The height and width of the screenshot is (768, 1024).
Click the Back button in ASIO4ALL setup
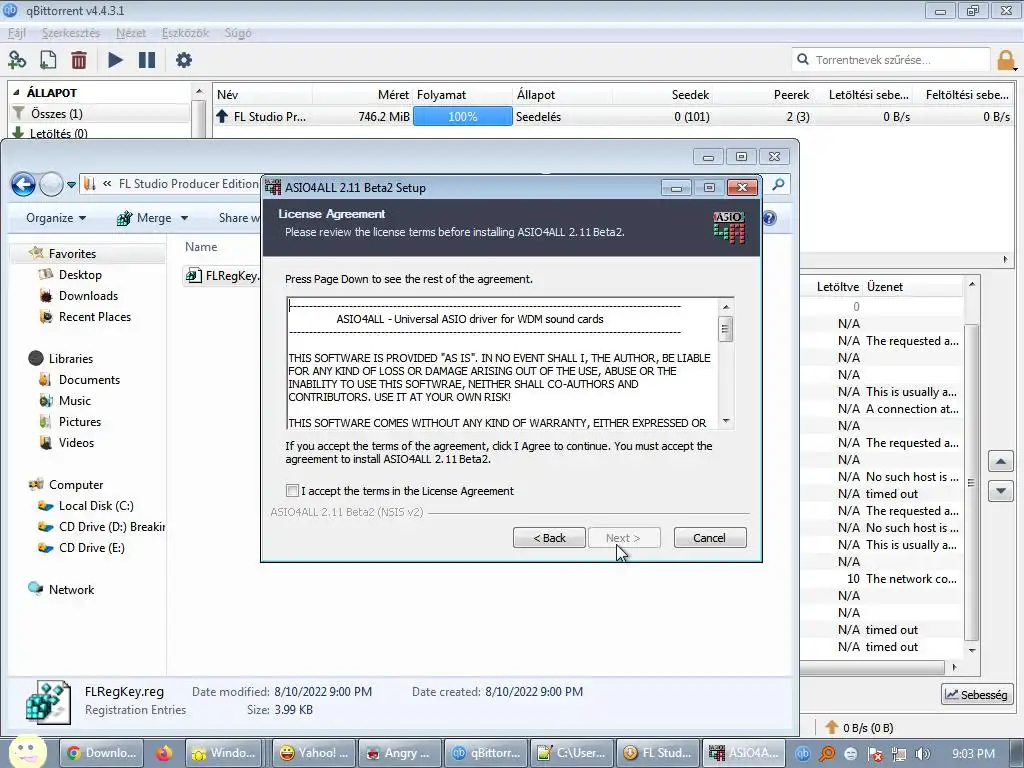549,538
